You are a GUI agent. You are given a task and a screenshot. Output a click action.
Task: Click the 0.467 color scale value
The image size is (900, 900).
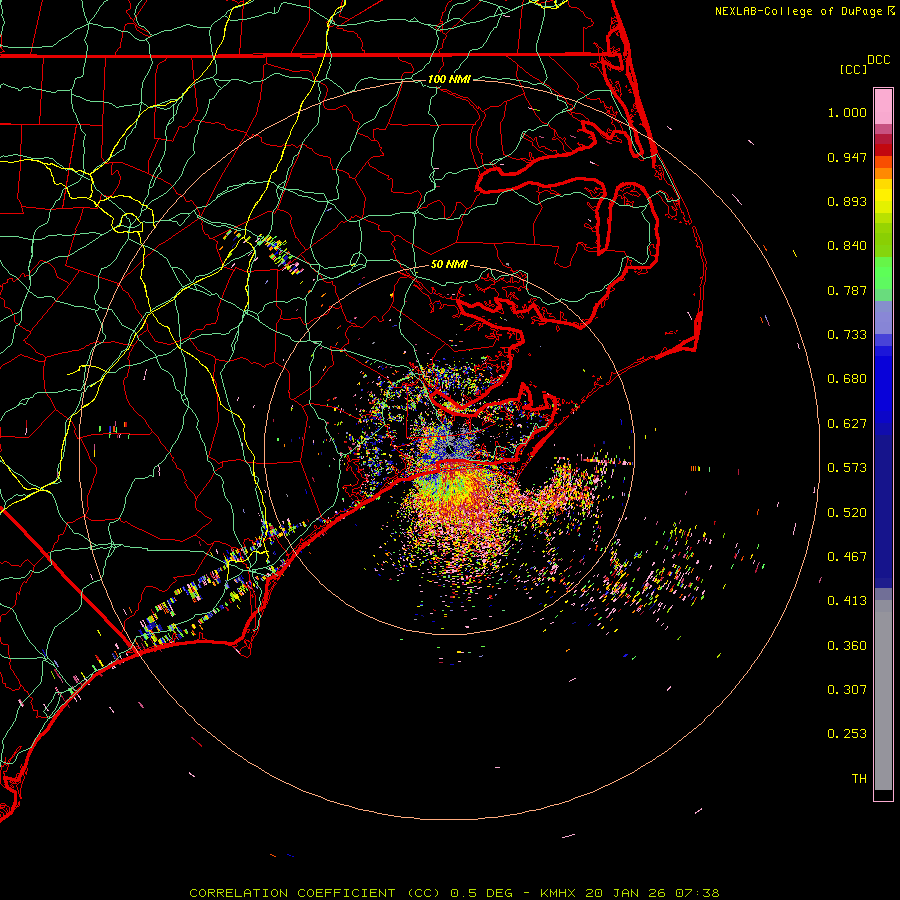(x=847, y=557)
